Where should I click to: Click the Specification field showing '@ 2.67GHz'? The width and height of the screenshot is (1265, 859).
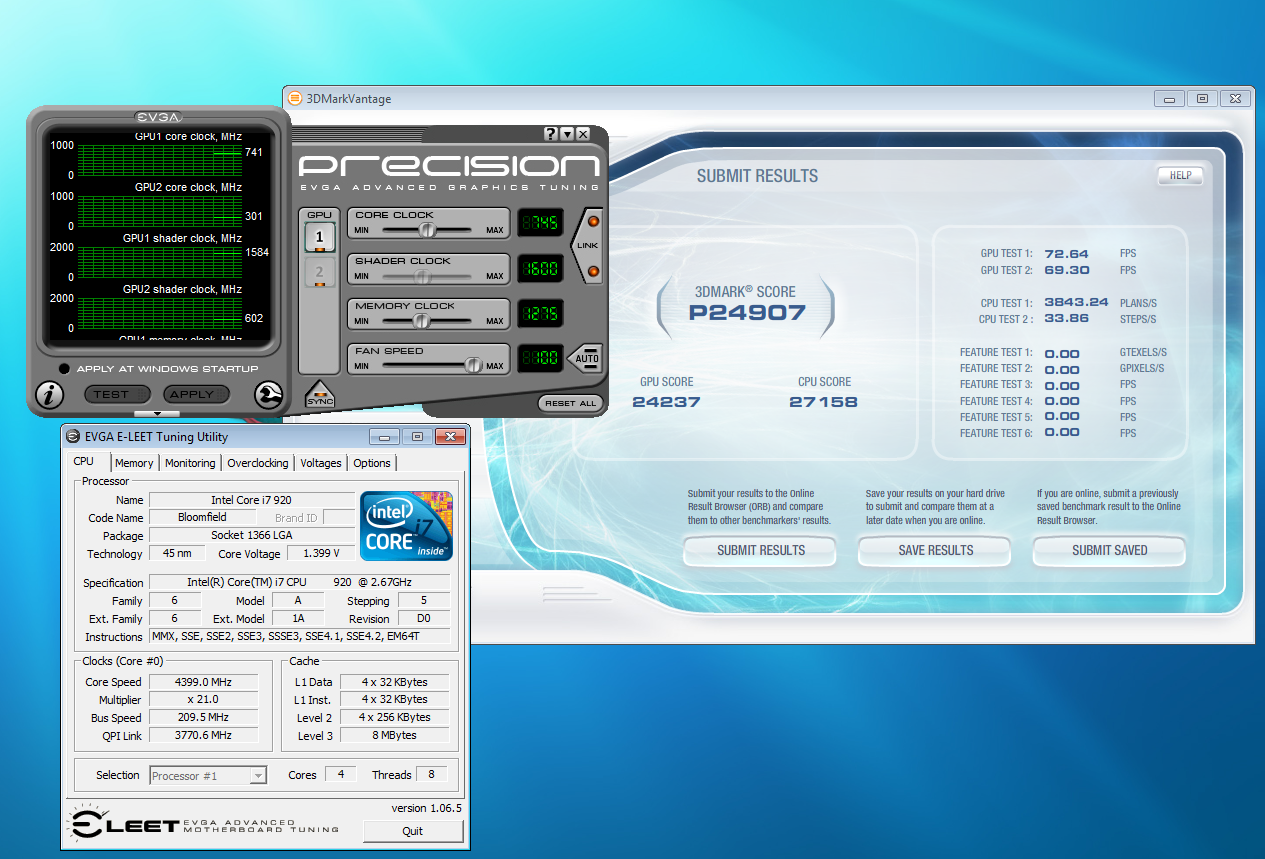tap(300, 582)
